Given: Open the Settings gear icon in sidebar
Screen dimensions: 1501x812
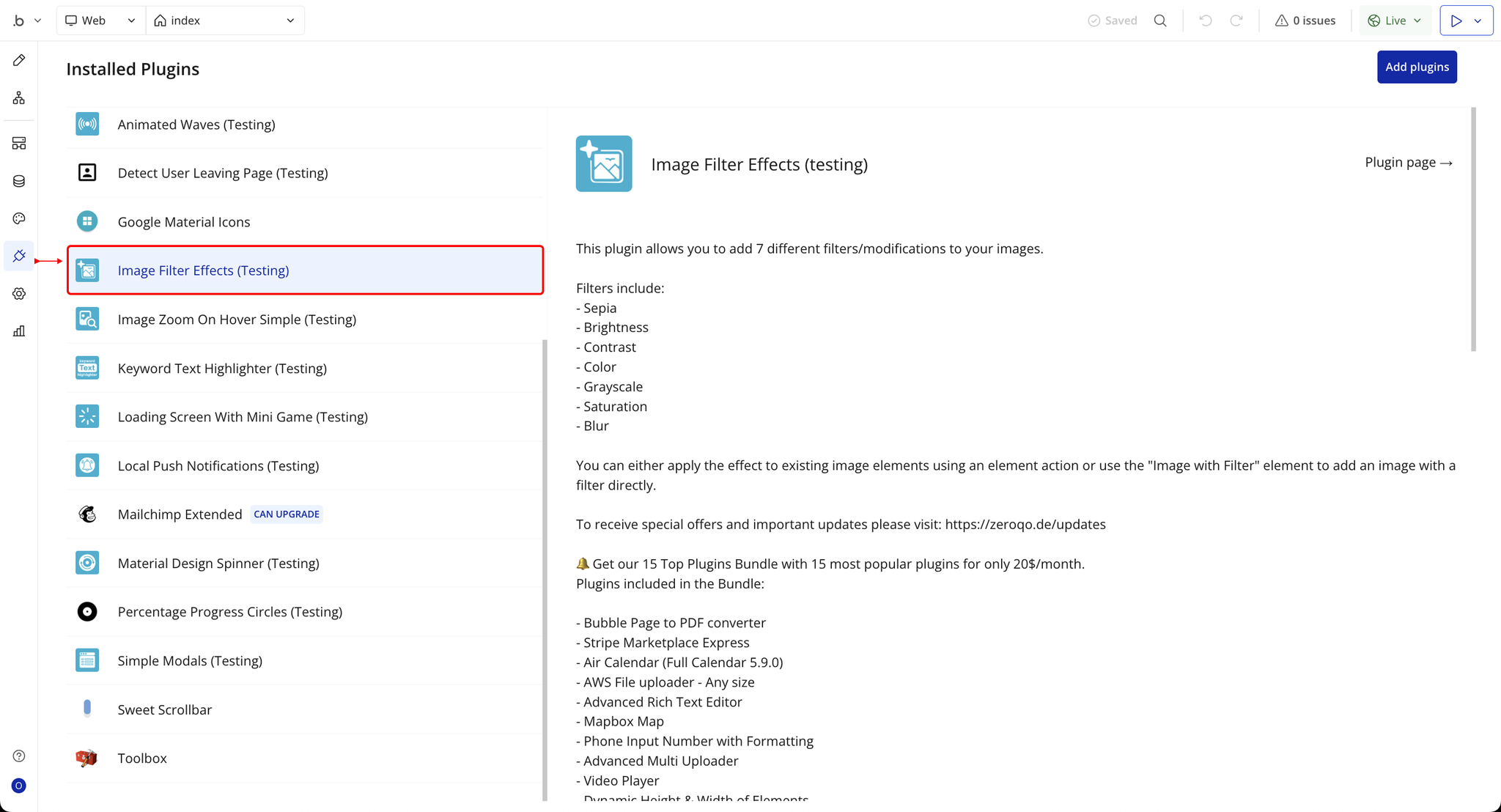Looking at the screenshot, I should 19,294.
